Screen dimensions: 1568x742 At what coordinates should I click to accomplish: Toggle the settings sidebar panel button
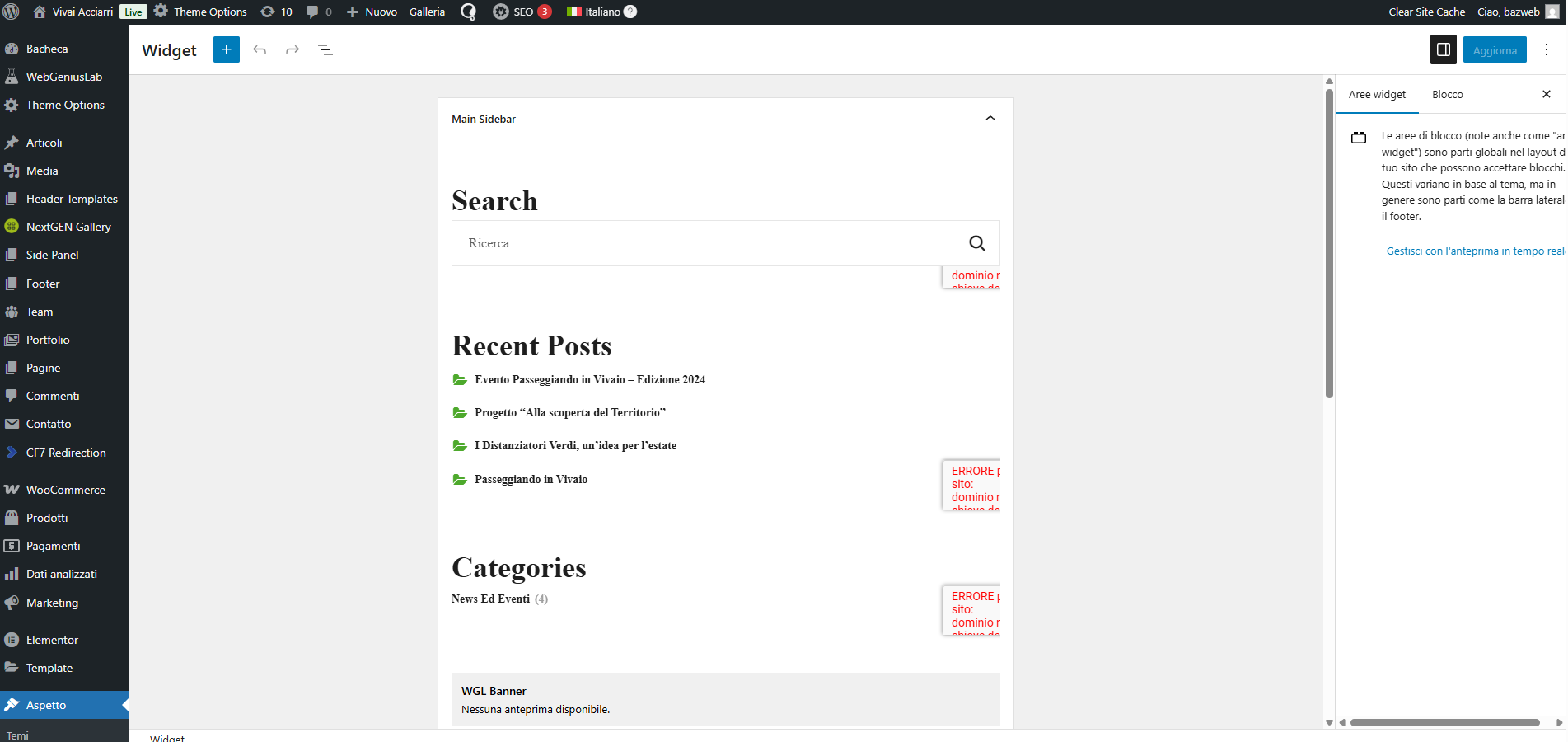(x=1443, y=50)
